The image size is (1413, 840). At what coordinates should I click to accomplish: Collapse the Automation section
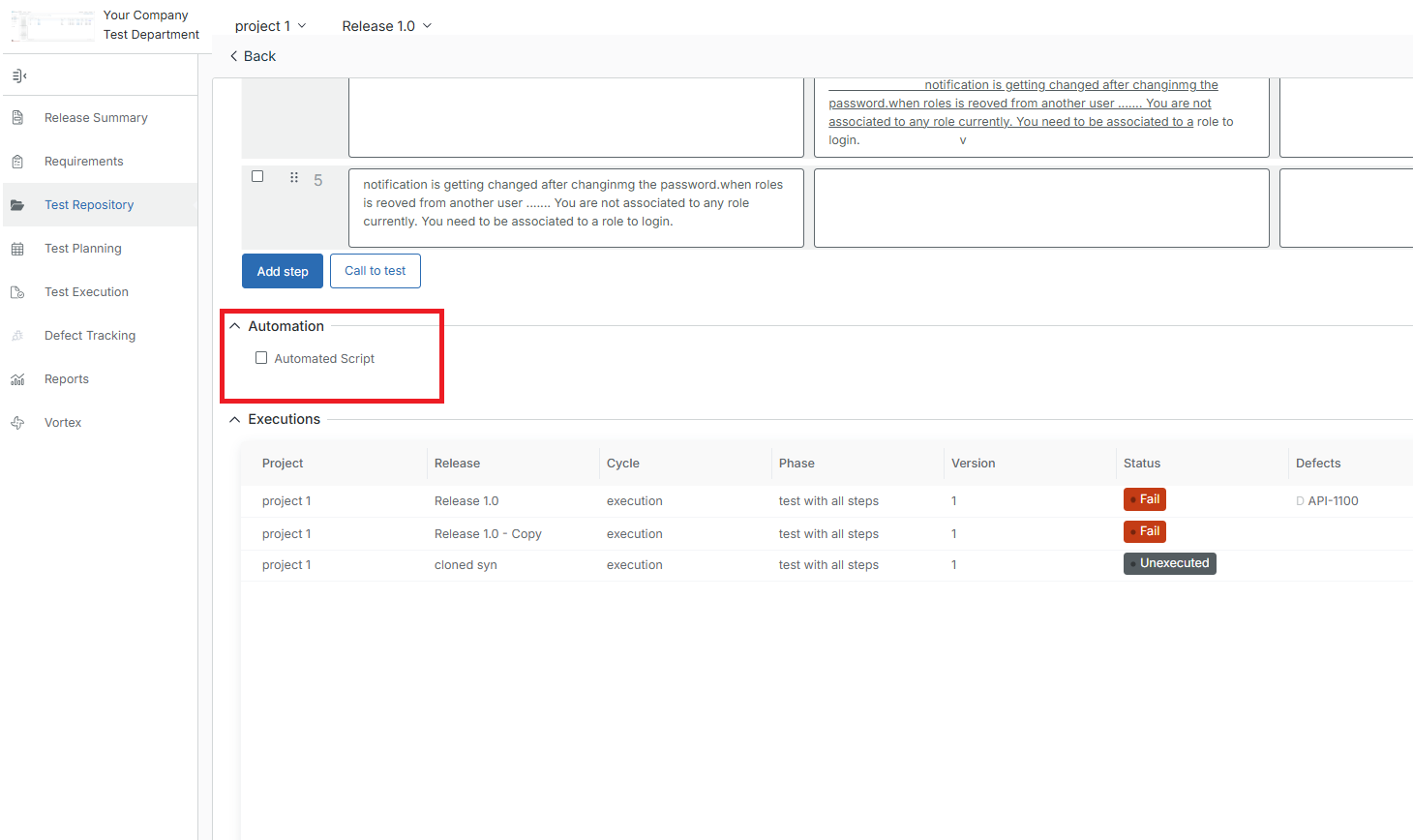[233, 325]
